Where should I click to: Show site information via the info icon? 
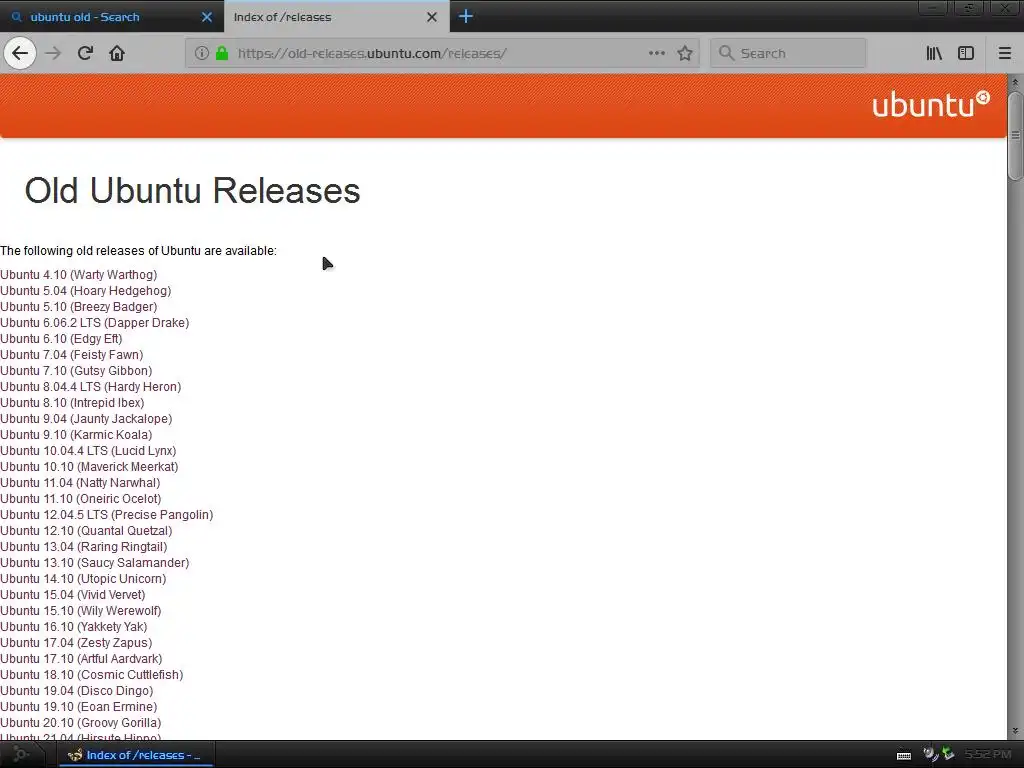(x=202, y=53)
